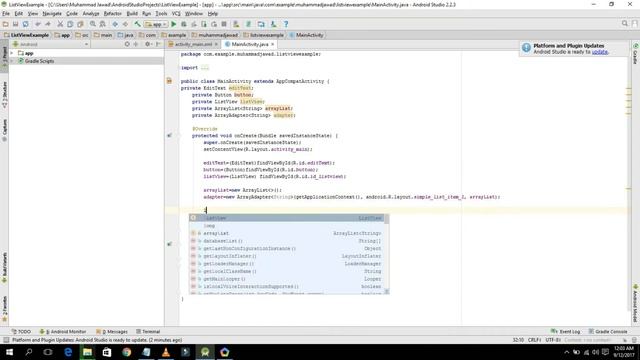Click the muhammadjawad breadcrumb
Image resolution: width=640 pixels, height=360 pixels.
[215, 35]
